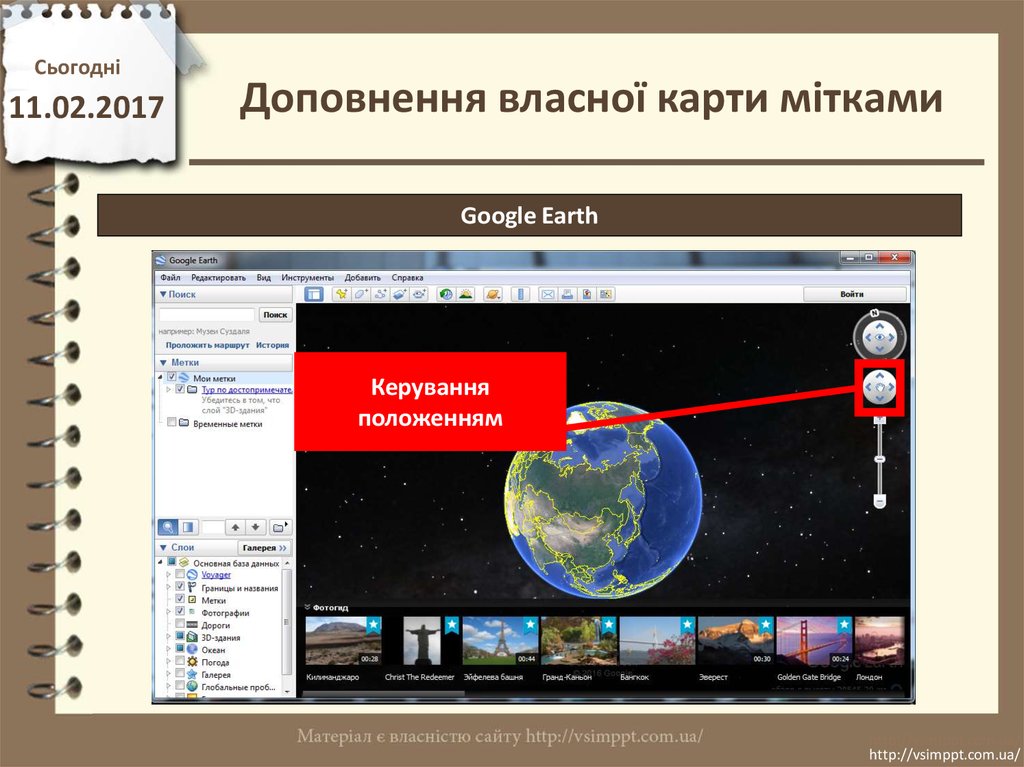Screen dimensions: 1024x767
Task: Select the Add Path toolbar icon
Action: click(x=381, y=294)
